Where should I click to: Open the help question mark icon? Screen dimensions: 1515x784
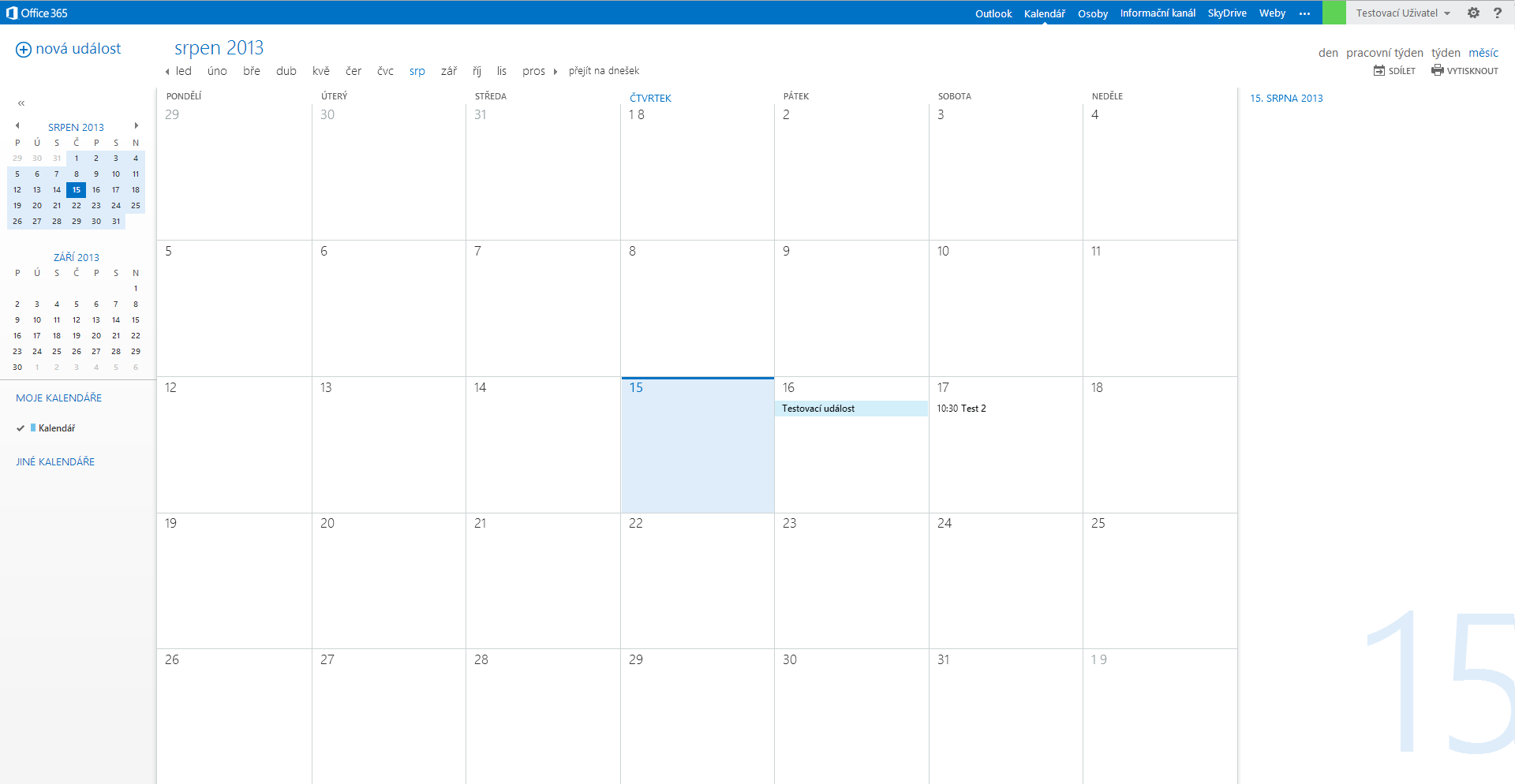pyautogui.click(x=1497, y=13)
